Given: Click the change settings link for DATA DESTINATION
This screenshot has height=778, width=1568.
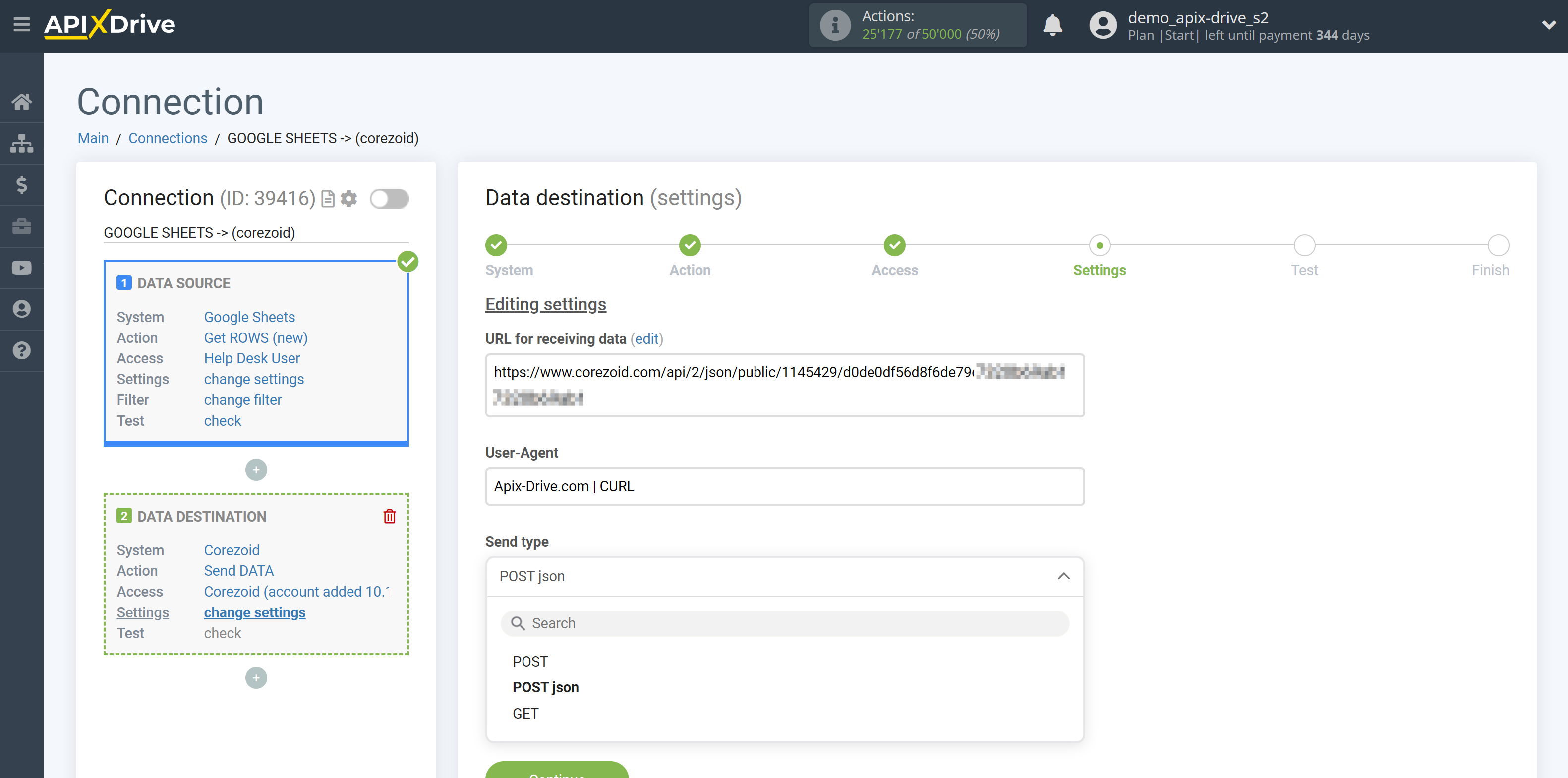Looking at the screenshot, I should click(x=254, y=611).
